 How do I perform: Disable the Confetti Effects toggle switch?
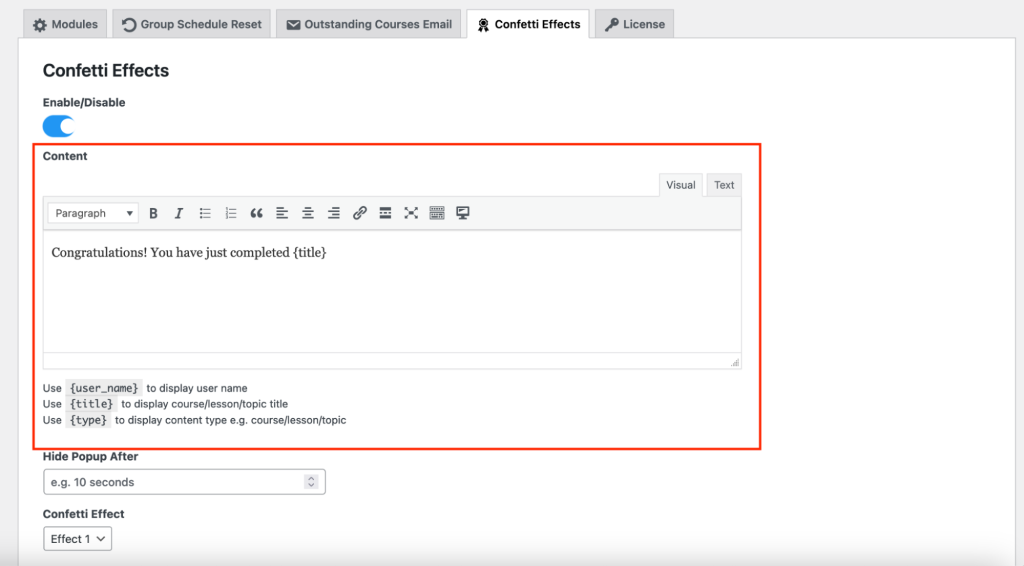pyautogui.click(x=59, y=126)
